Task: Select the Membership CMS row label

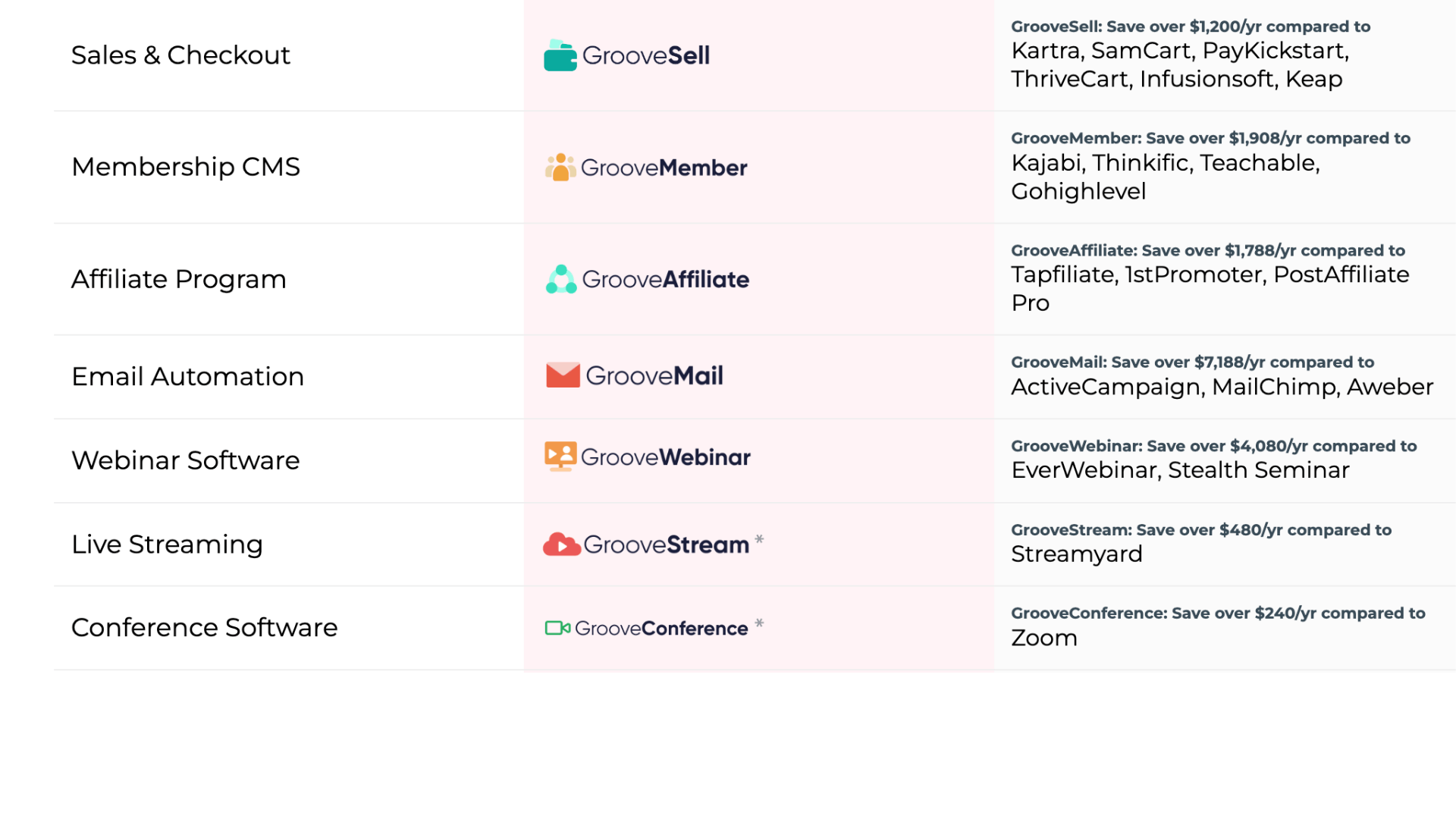Action: [186, 167]
